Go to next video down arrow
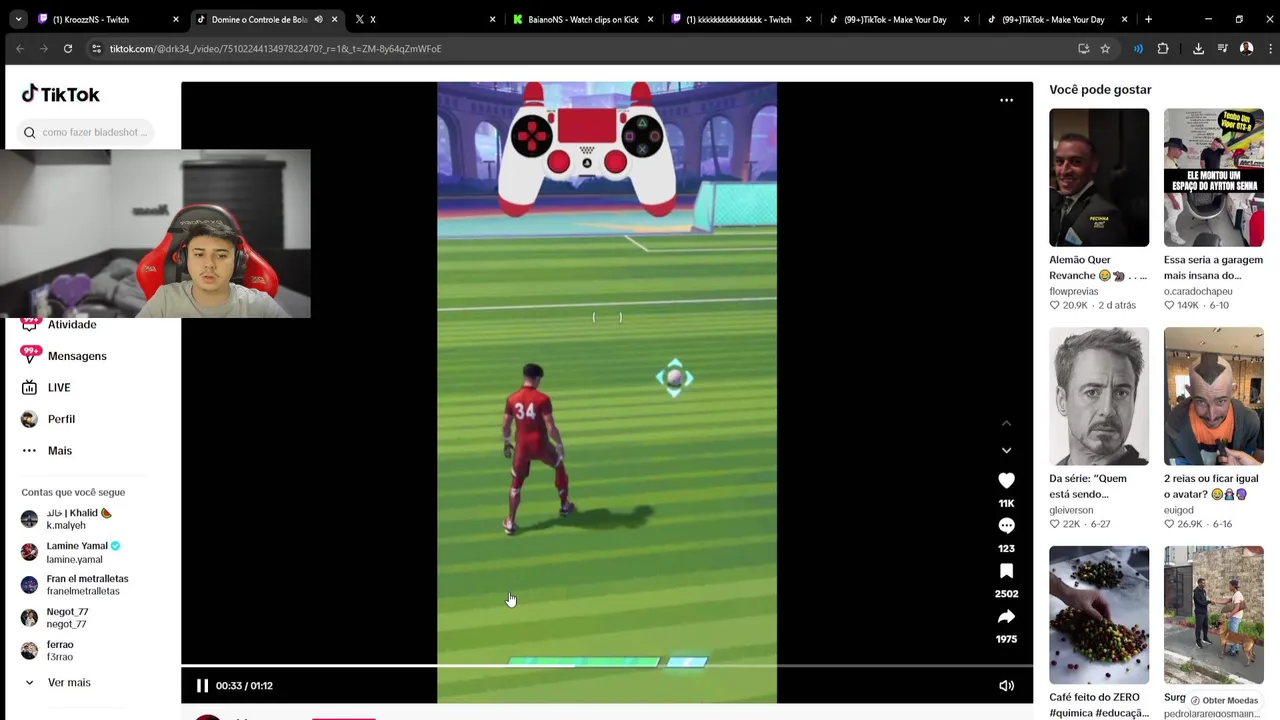The height and width of the screenshot is (720, 1280). (x=1006, y=450)
